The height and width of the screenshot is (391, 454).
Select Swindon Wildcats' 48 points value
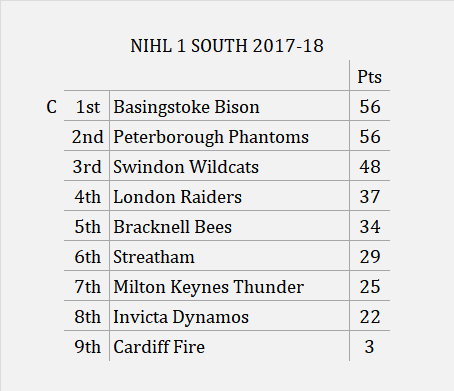(x=370, y=167)
